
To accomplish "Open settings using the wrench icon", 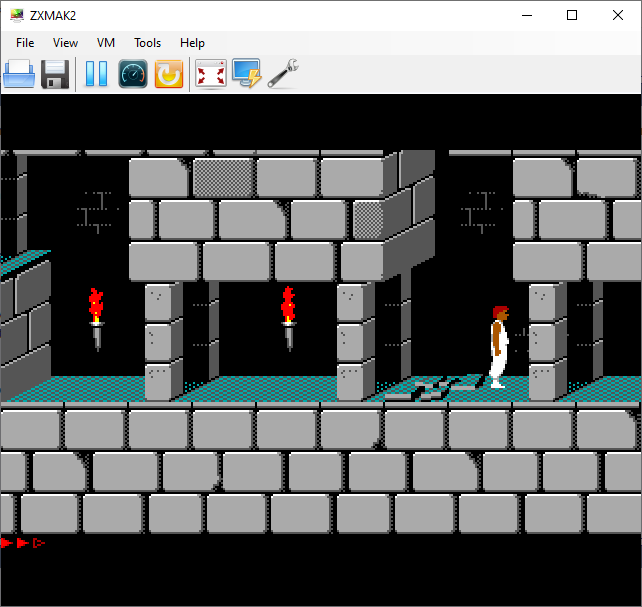I will click(284, 74).
